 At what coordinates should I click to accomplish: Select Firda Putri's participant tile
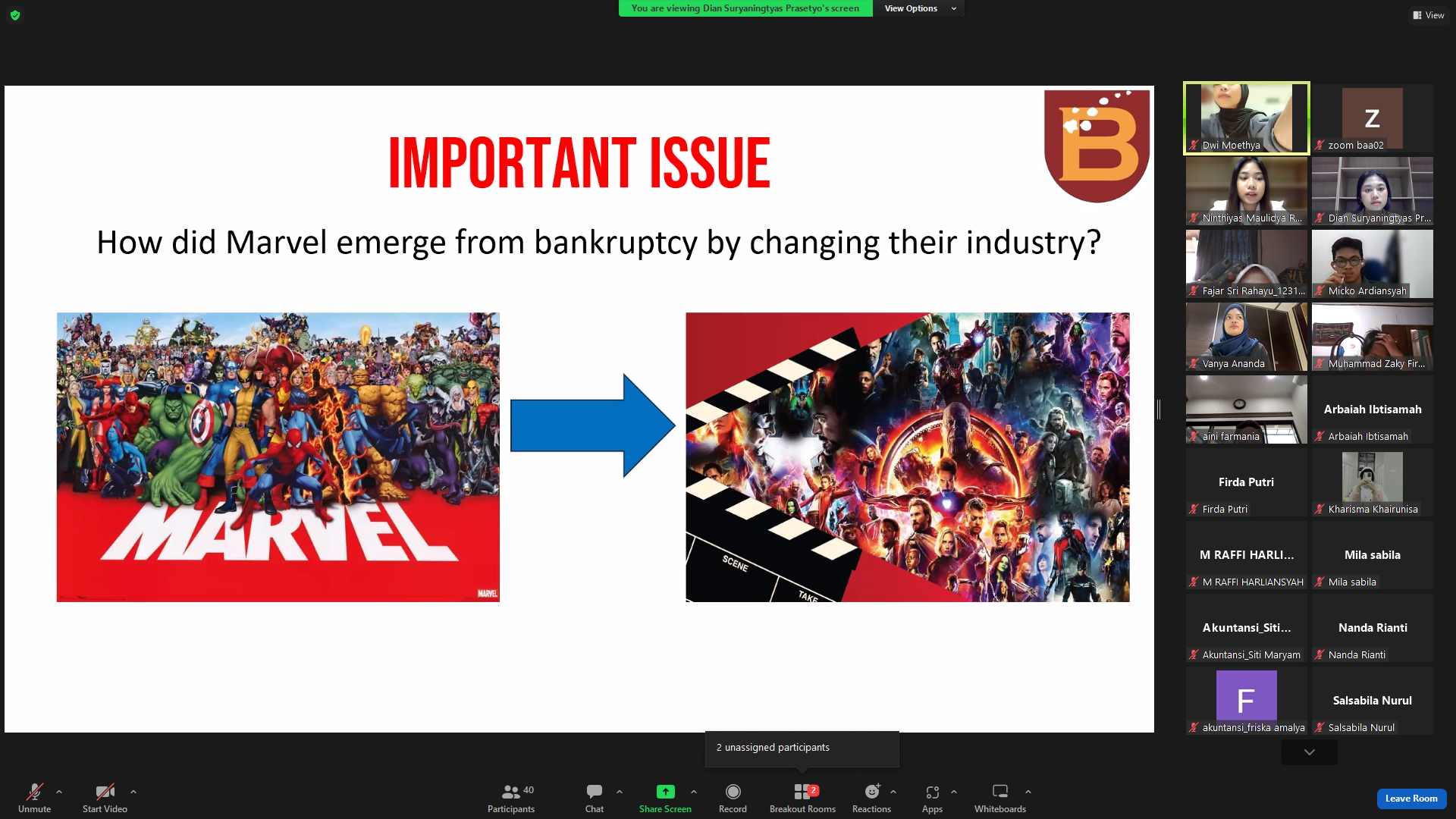pos(1247,482)
